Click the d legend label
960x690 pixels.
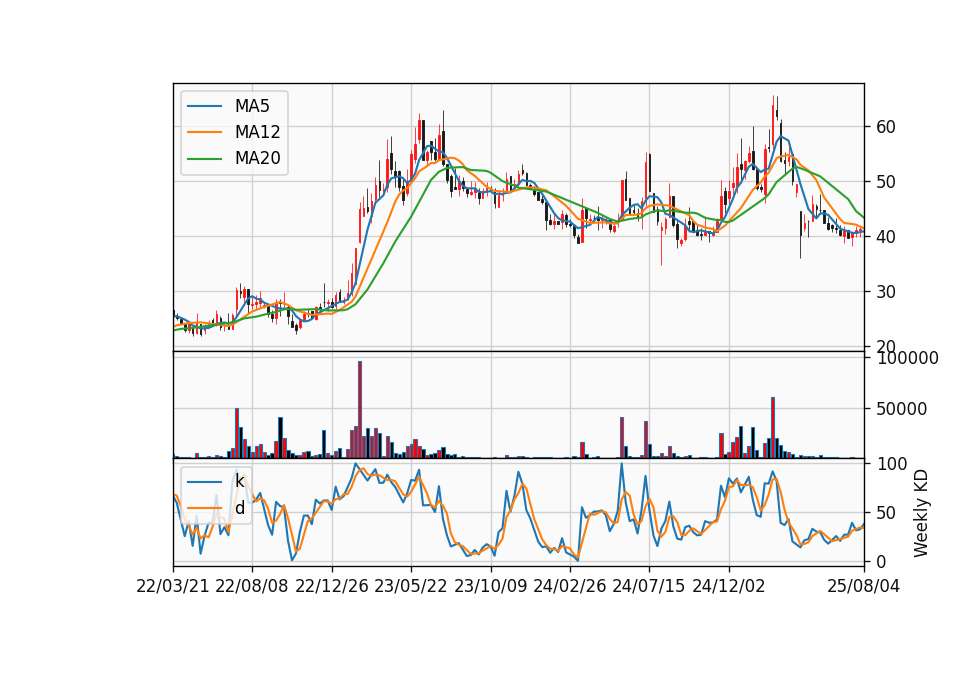pos(240,508)
